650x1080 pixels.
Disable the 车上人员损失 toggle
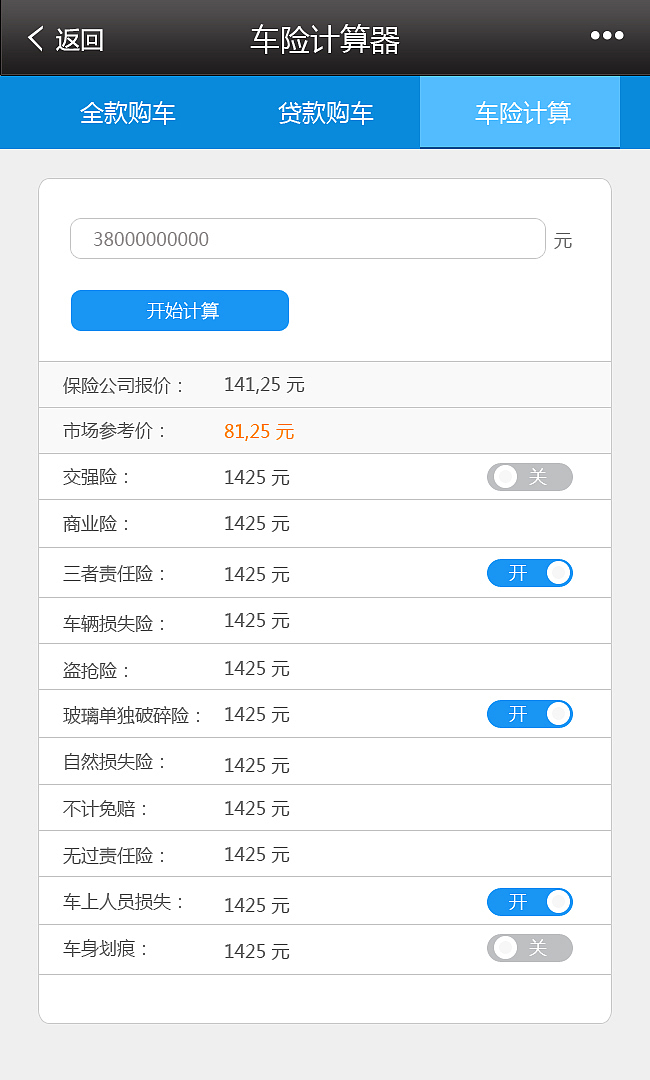tap(530, 901)
